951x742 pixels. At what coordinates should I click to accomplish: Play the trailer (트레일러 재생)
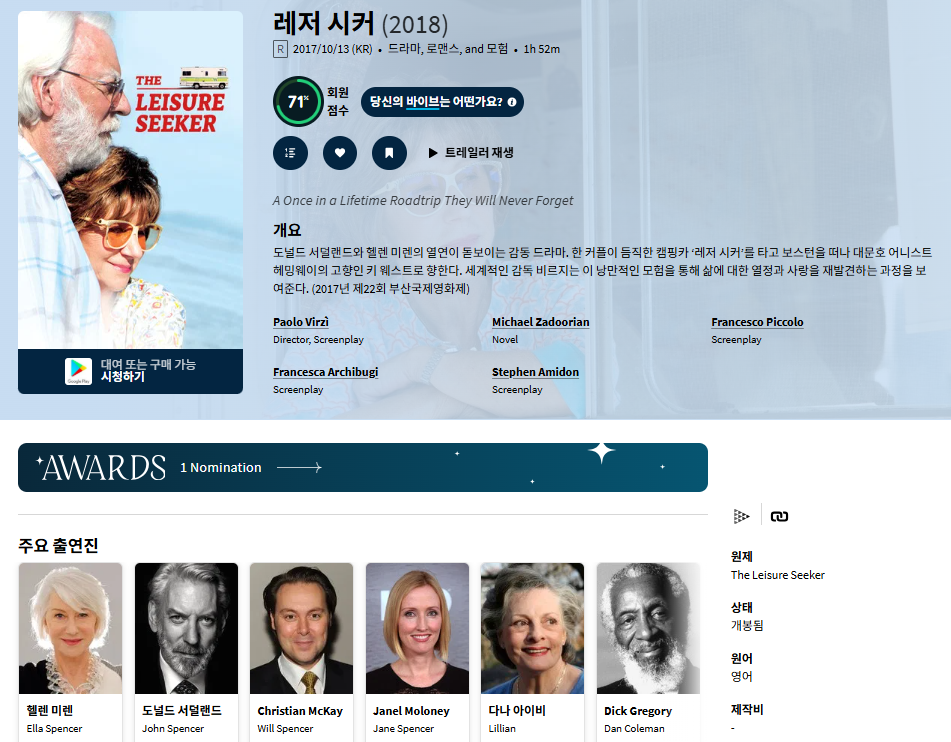471,153
